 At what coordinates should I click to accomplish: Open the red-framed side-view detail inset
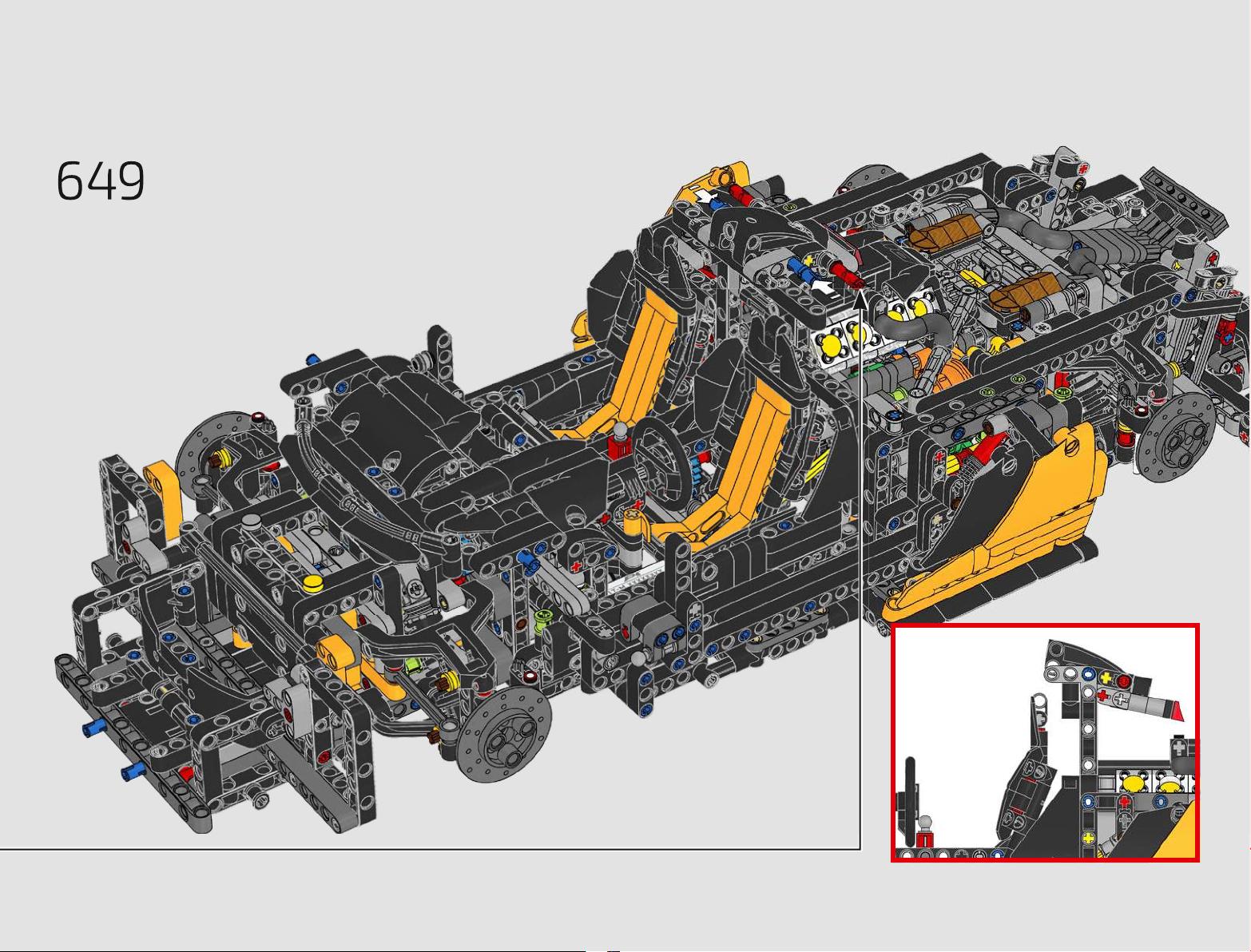pyautogui.click(x=1045, y=744)
